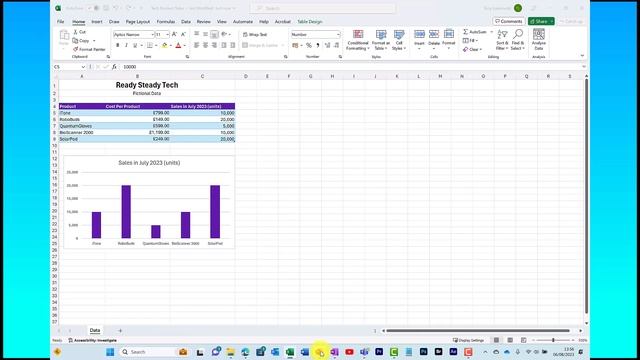
Task: Open Format as Table gallery
Action: coord(380,40)
